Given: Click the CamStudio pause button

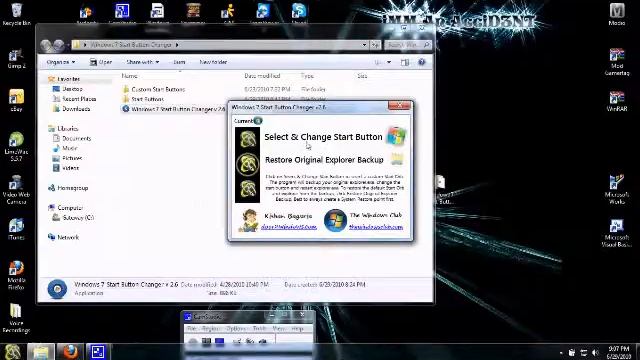Looking at the screenshot, I should 207,341.
